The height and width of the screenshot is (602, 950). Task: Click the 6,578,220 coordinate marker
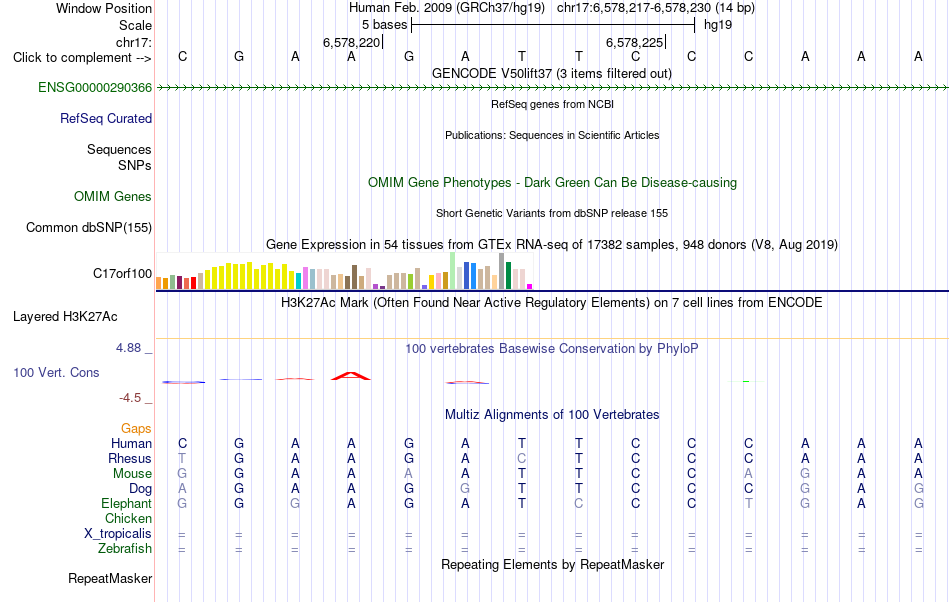pyautogui.click(x=351, y=42)
